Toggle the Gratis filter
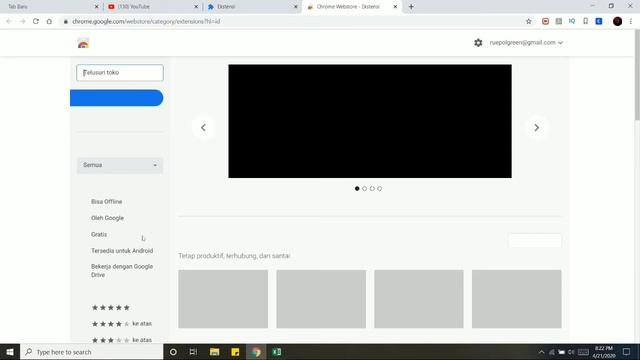Image resolution: width=640 pixels, height=360 pixels. click(x=99, y=234)
